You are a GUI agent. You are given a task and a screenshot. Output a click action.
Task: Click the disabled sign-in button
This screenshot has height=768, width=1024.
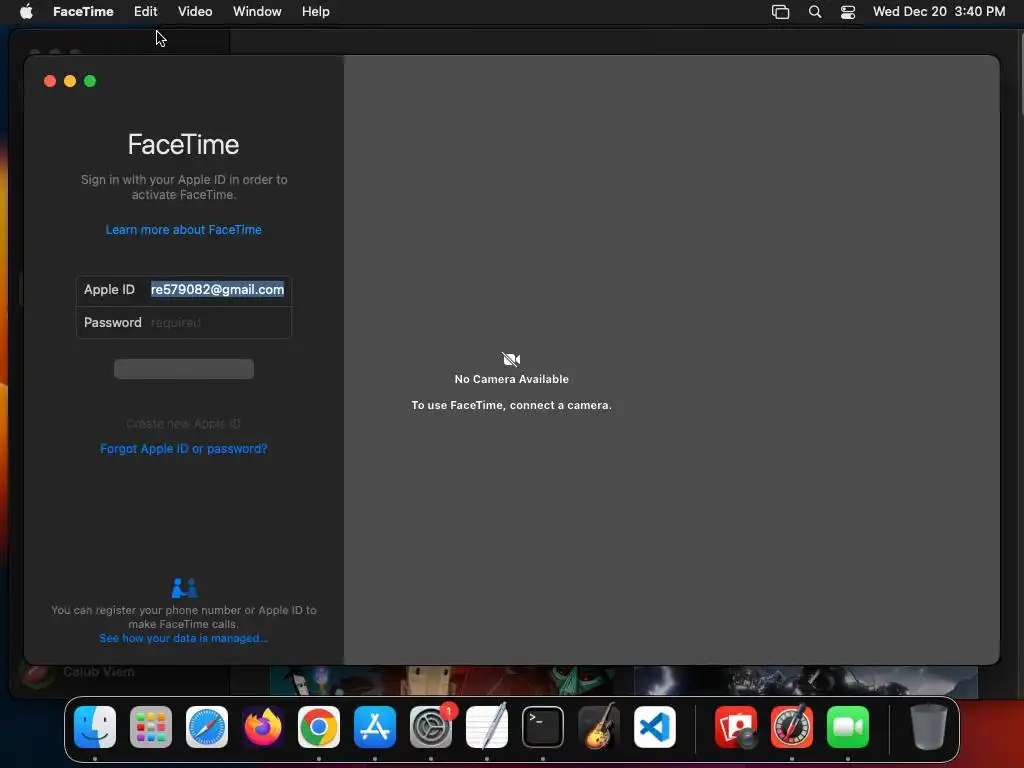[184, 369]
